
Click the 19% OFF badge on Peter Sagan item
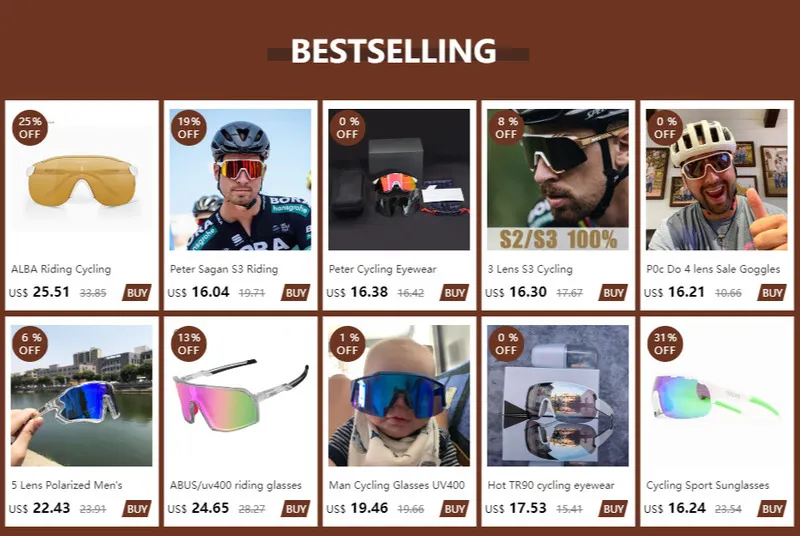189,128
